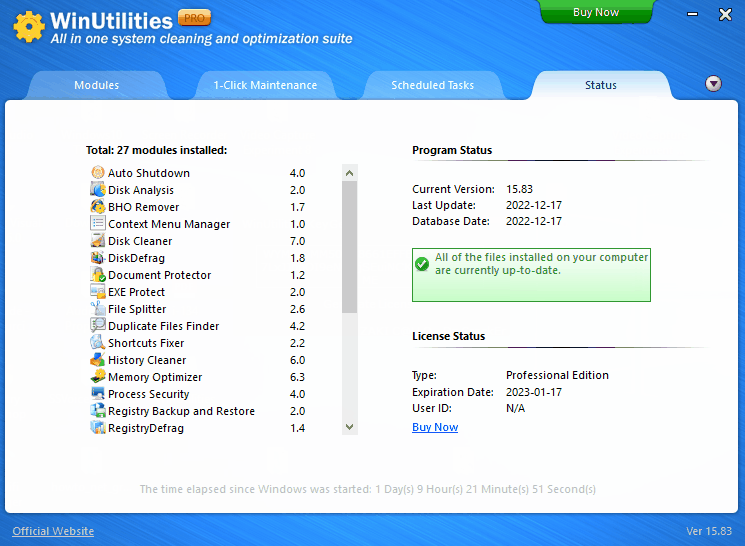Click the Duplicate Files Finder icon

(98, 326)
